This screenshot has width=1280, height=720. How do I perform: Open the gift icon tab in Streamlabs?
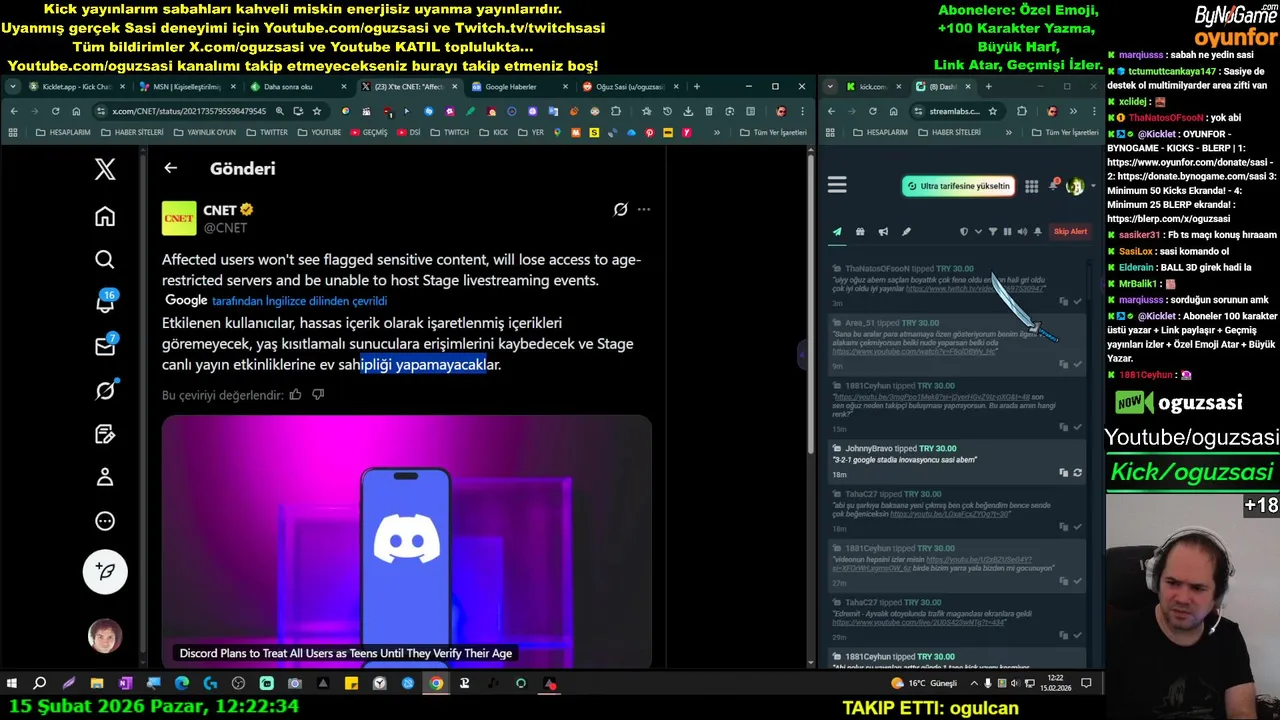[x=860, y=232]
